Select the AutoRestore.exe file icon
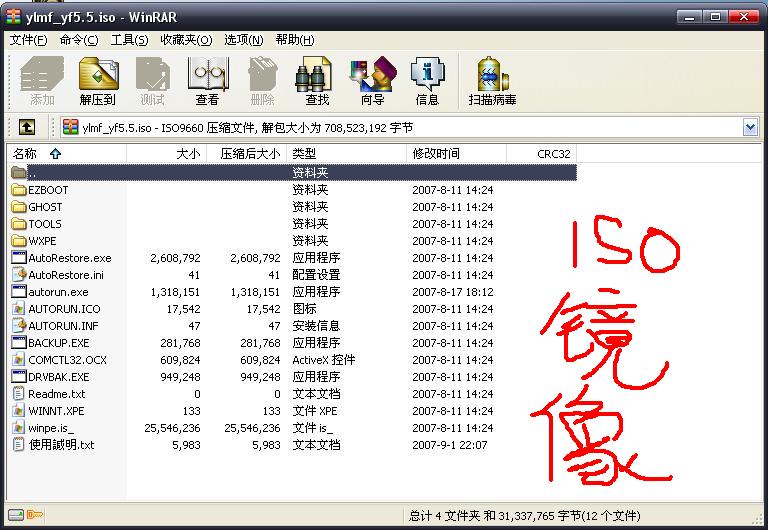 coord(19,258)
